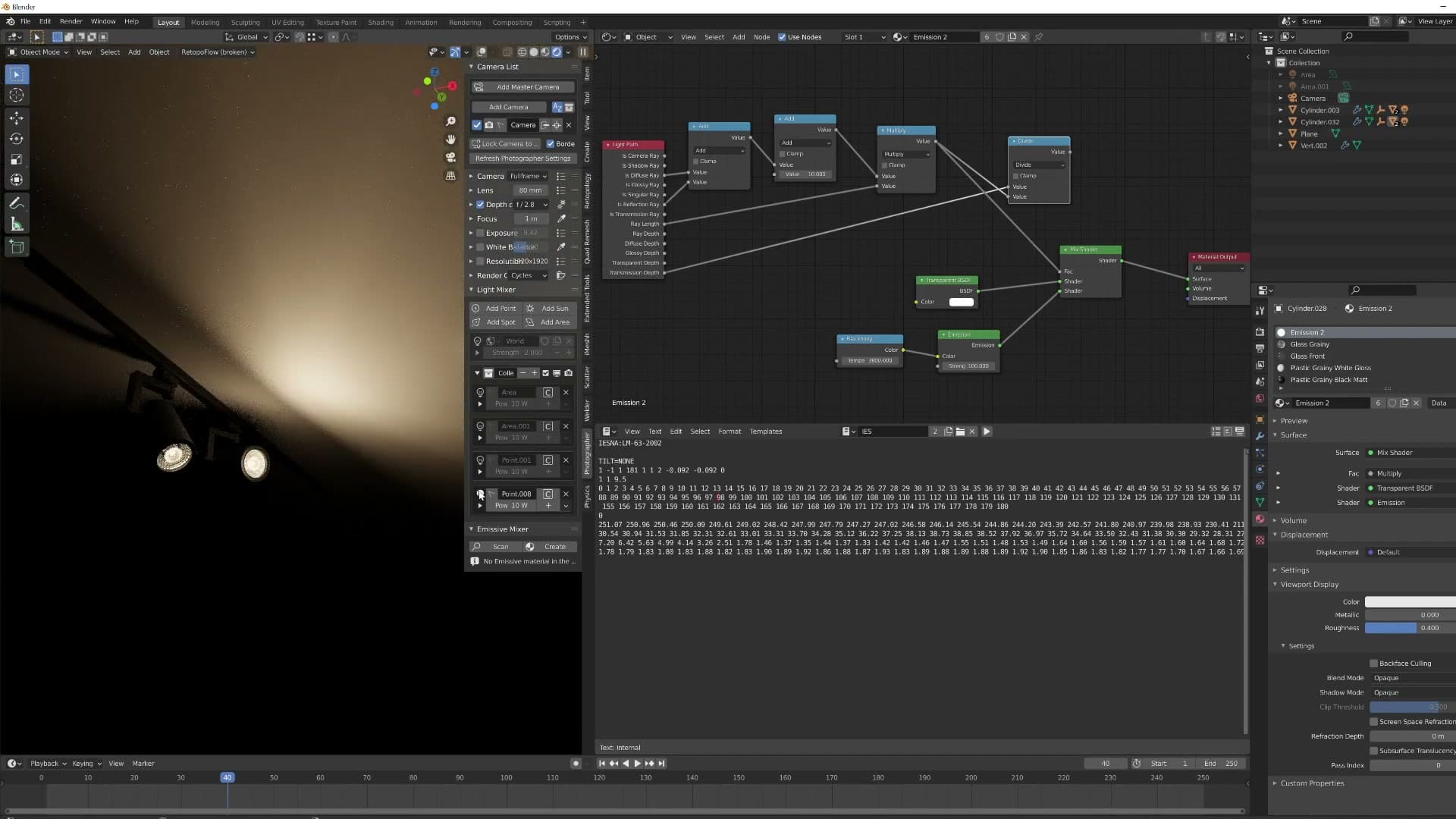This screenshot has width=1456, height=819.
Task: Click Add Master Camera button
Action: [x=522, y=87]
